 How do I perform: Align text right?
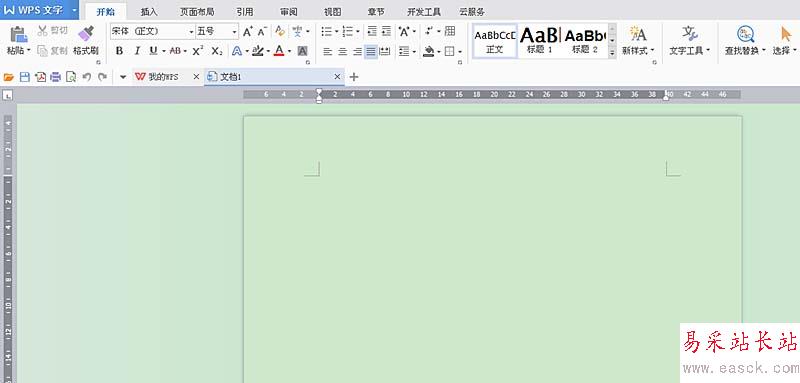tap(357, 51)
